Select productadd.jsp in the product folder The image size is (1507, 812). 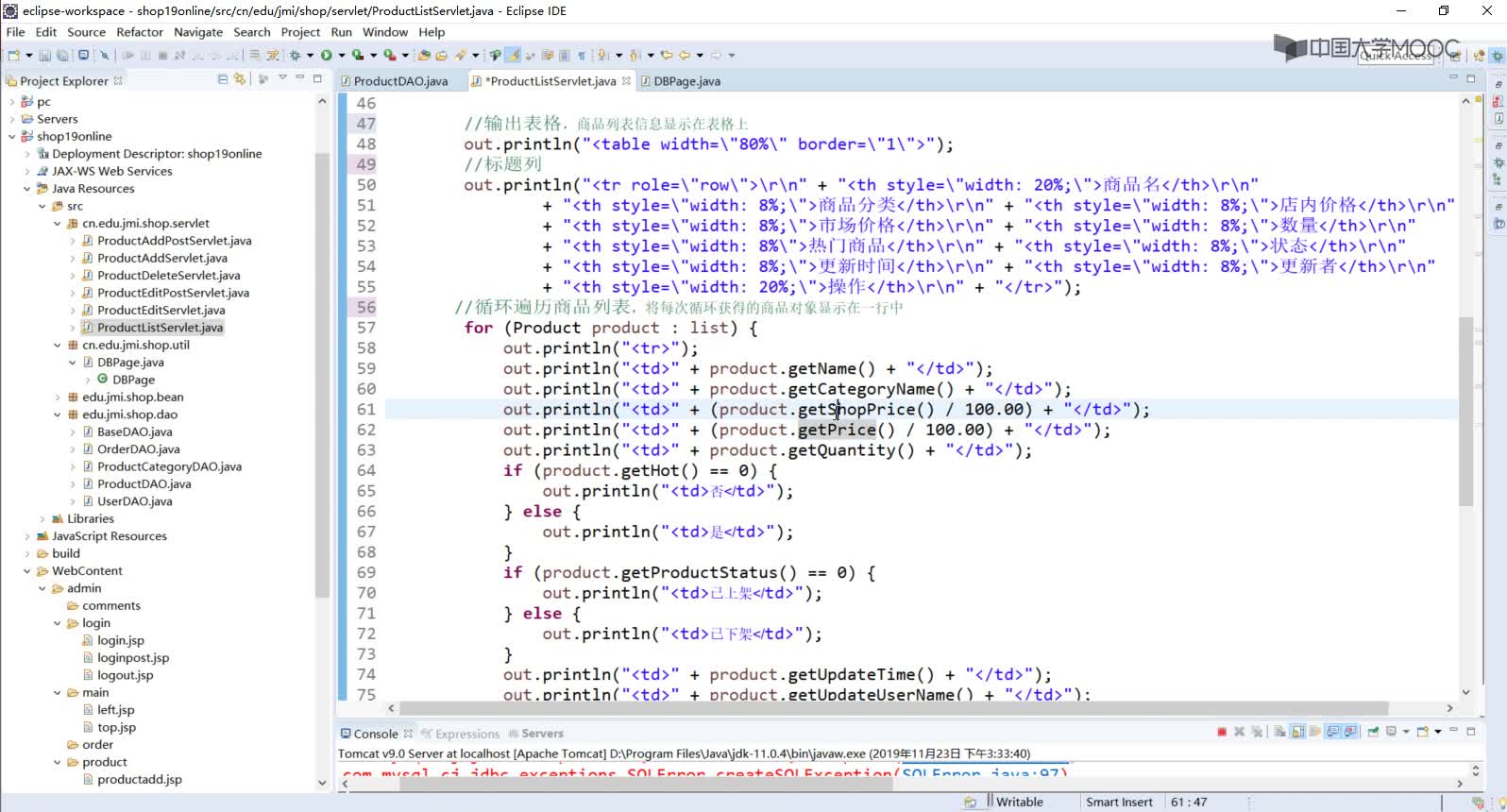[x=140, y=780]
